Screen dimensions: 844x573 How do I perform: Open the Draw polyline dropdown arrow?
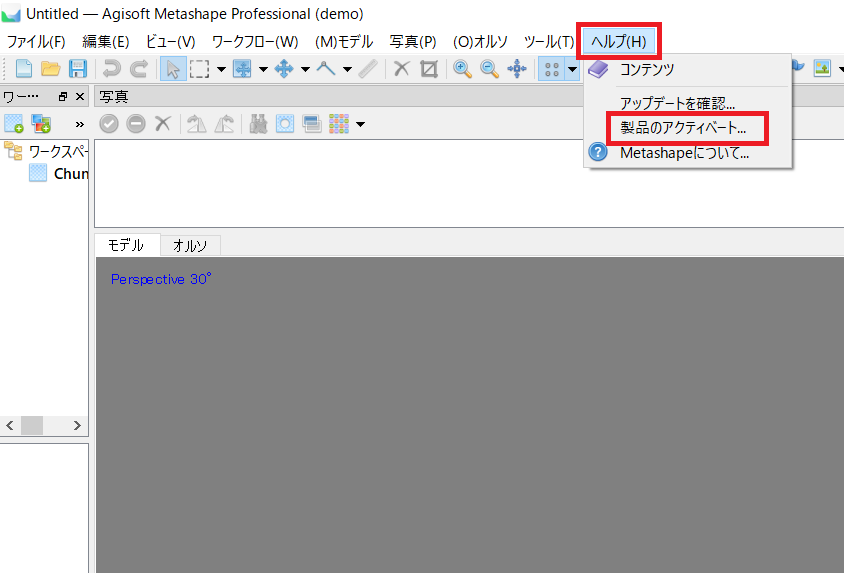point(347,69)
